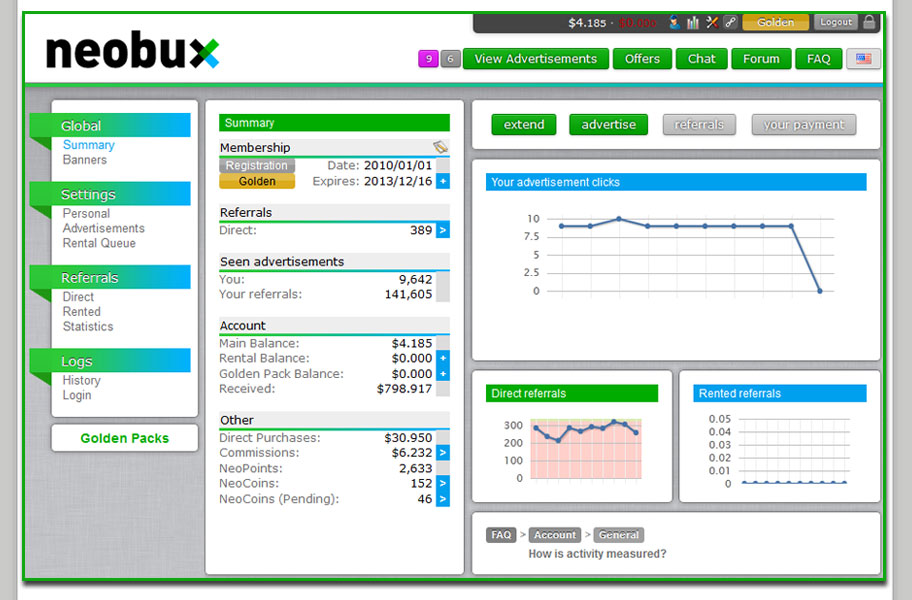Open referral Statistics in sidebar
The image size is (912, 600).
click(x=88, y=326)
